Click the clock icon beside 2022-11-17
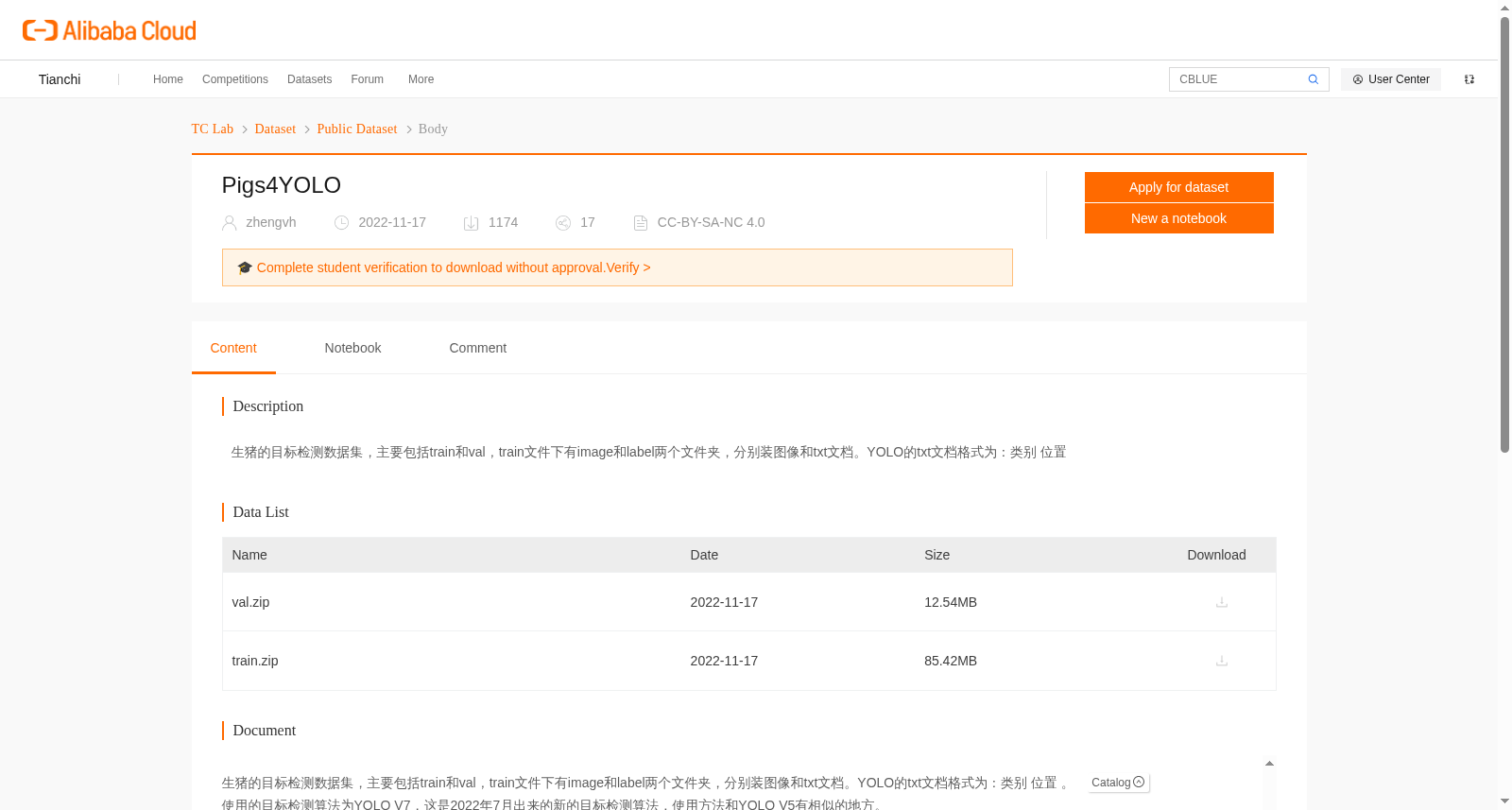The width and height of the screenshot is (1512, 810). click(342, 223)
